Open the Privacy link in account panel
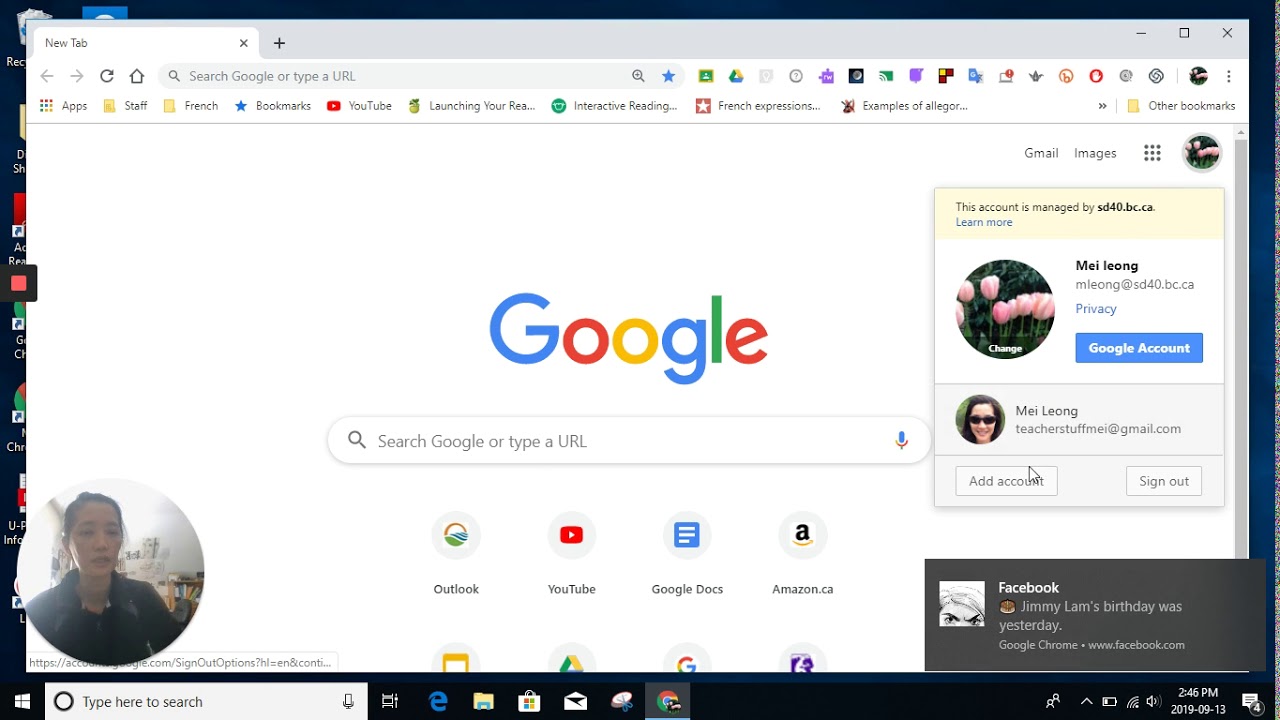The width and height of the screenshot is (1280, 720). point(1096,308)
